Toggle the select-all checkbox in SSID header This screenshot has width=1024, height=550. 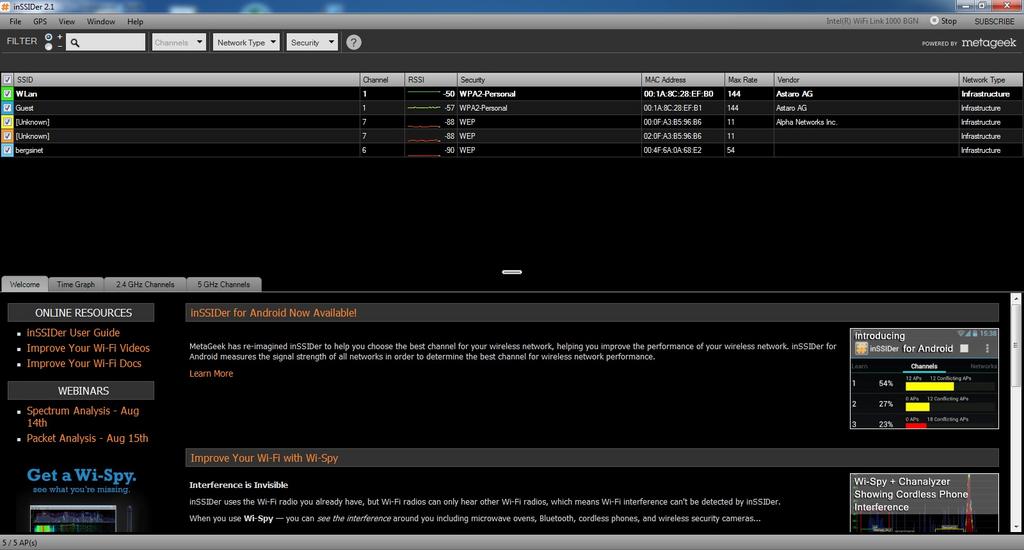[x=7, y=80]
